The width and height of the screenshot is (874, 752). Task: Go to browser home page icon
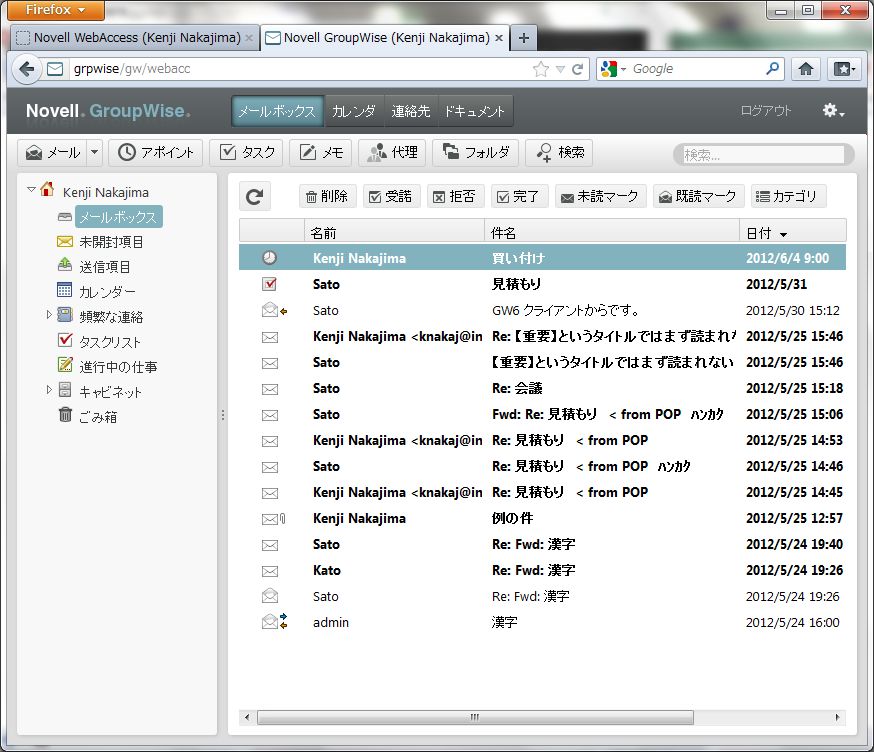(805, 69)
